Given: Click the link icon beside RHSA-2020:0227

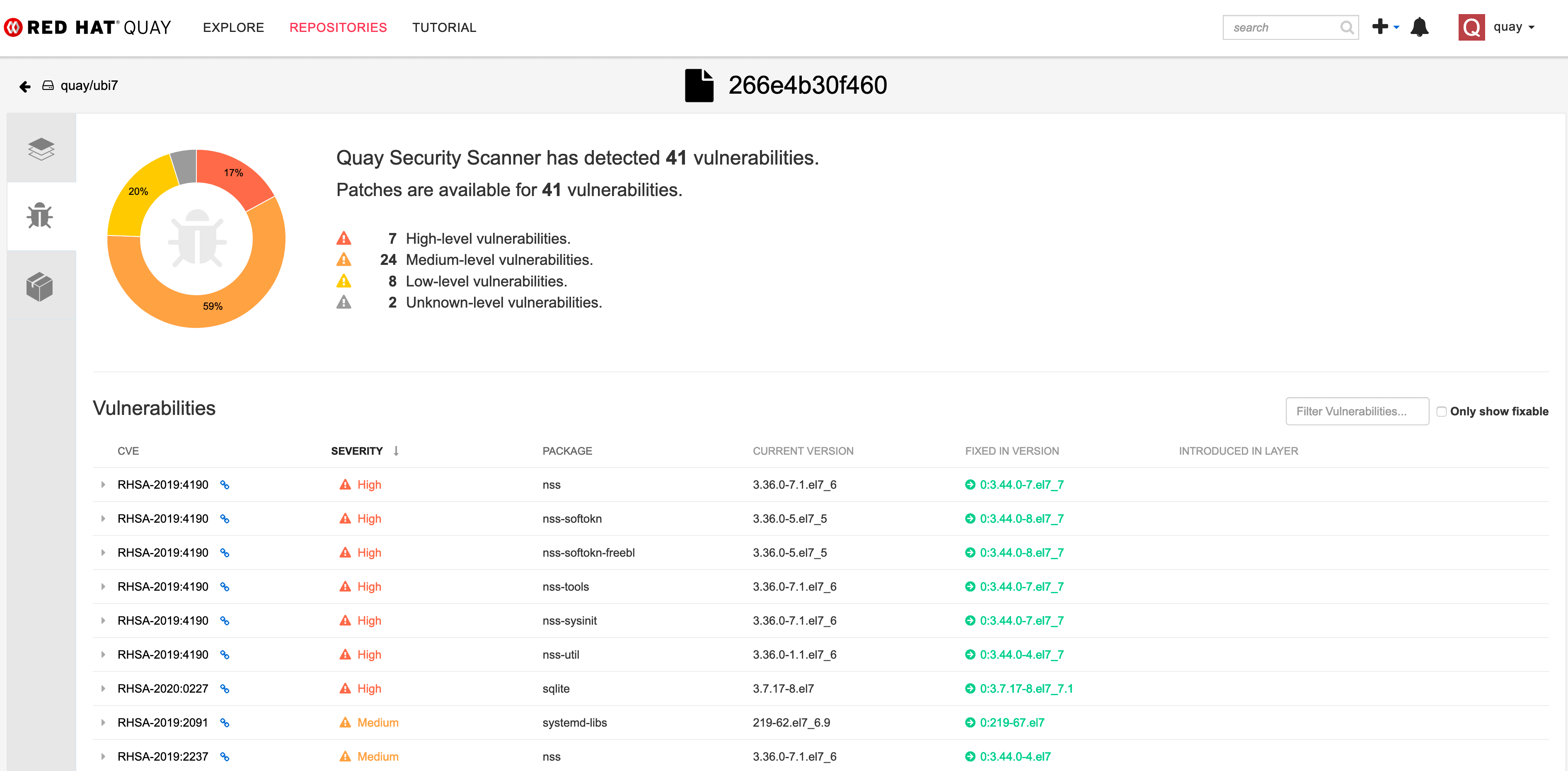Looking at the screenshot, I should [x=225, y=689].
